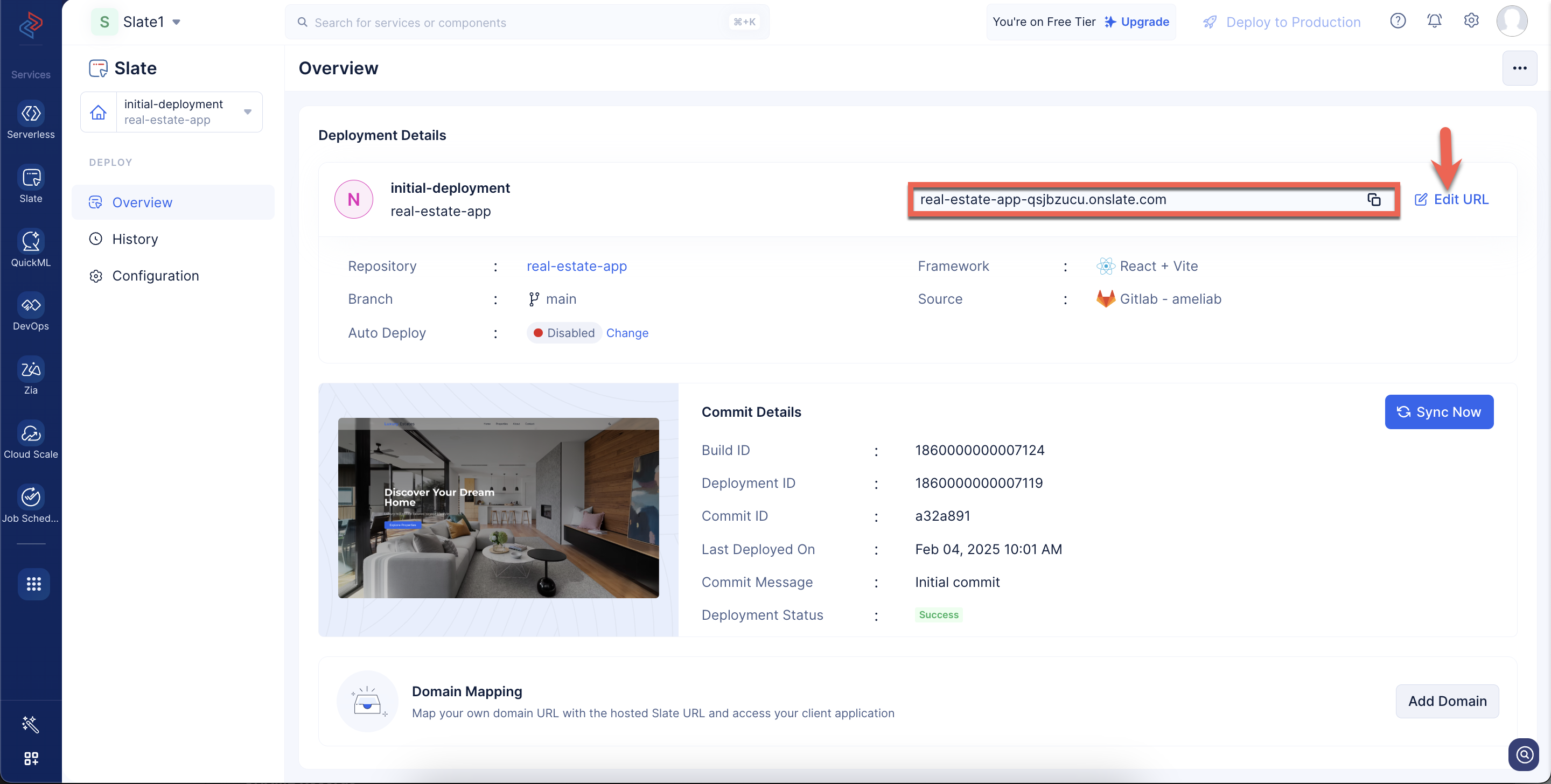This screenshot has height=784, width=1551.
Task: Select Configuration in the Deploy menu
Action: pos(173,276)
